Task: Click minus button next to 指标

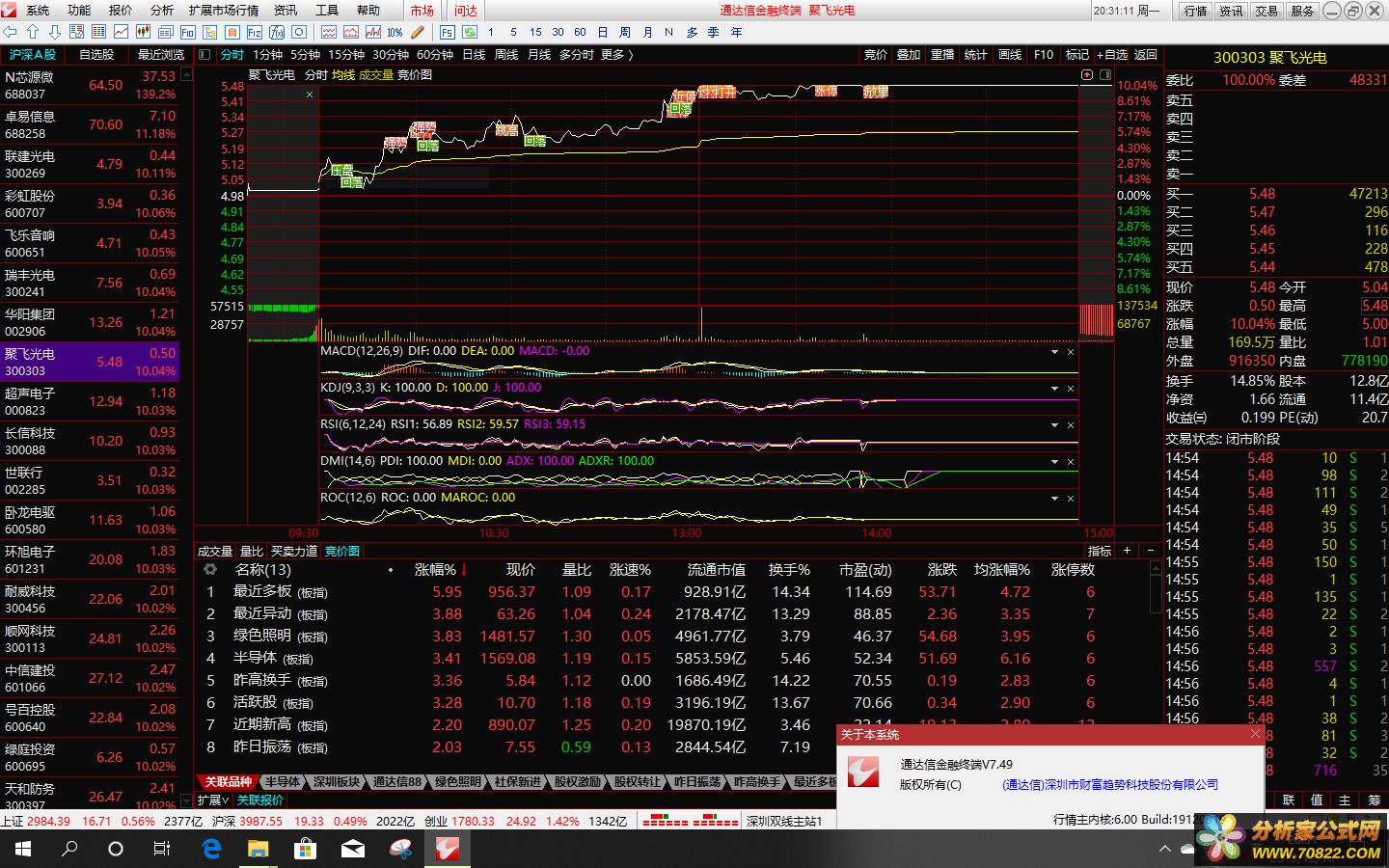Action: coord(1150,551)
